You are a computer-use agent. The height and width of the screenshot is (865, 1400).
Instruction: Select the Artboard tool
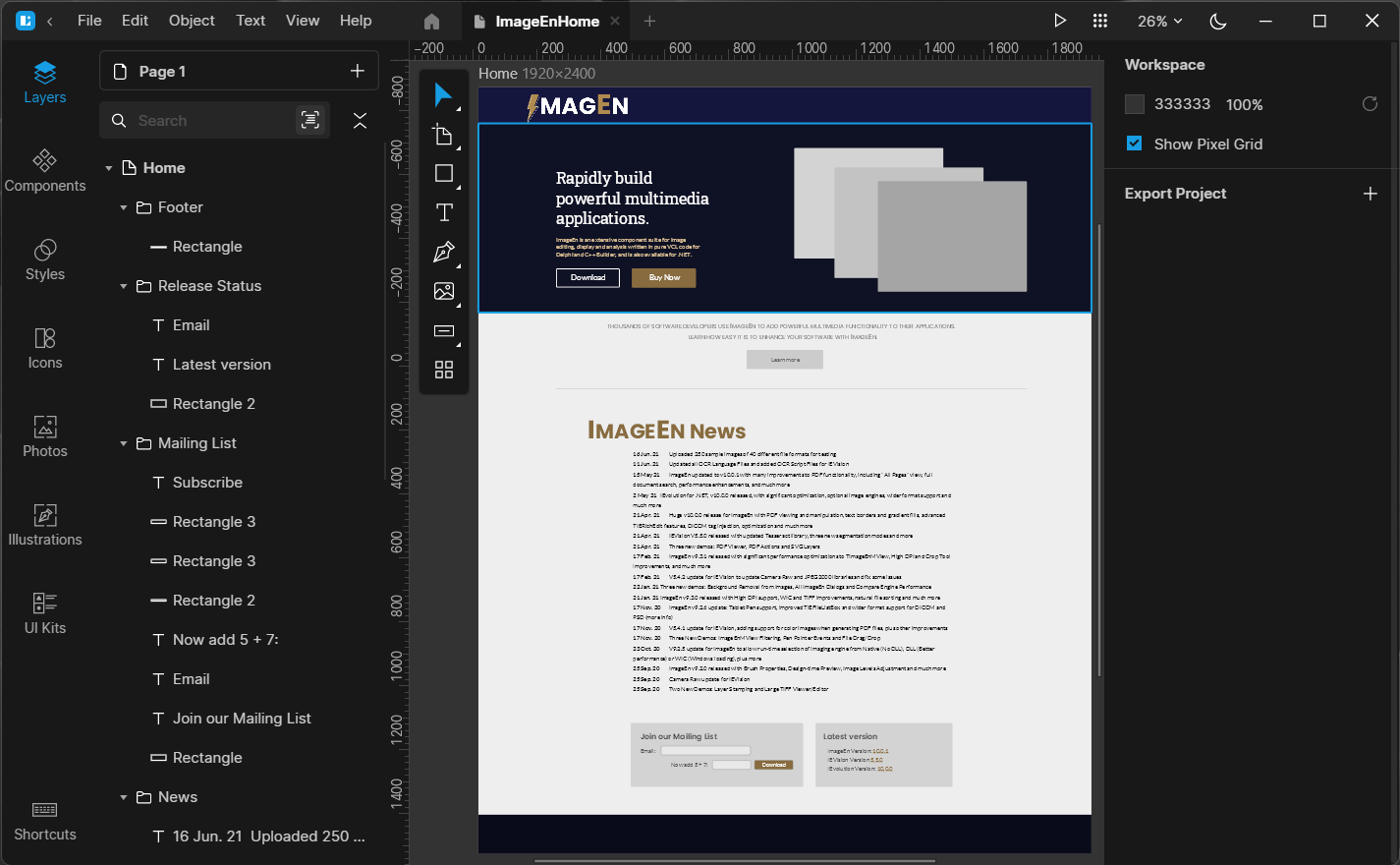443,135
